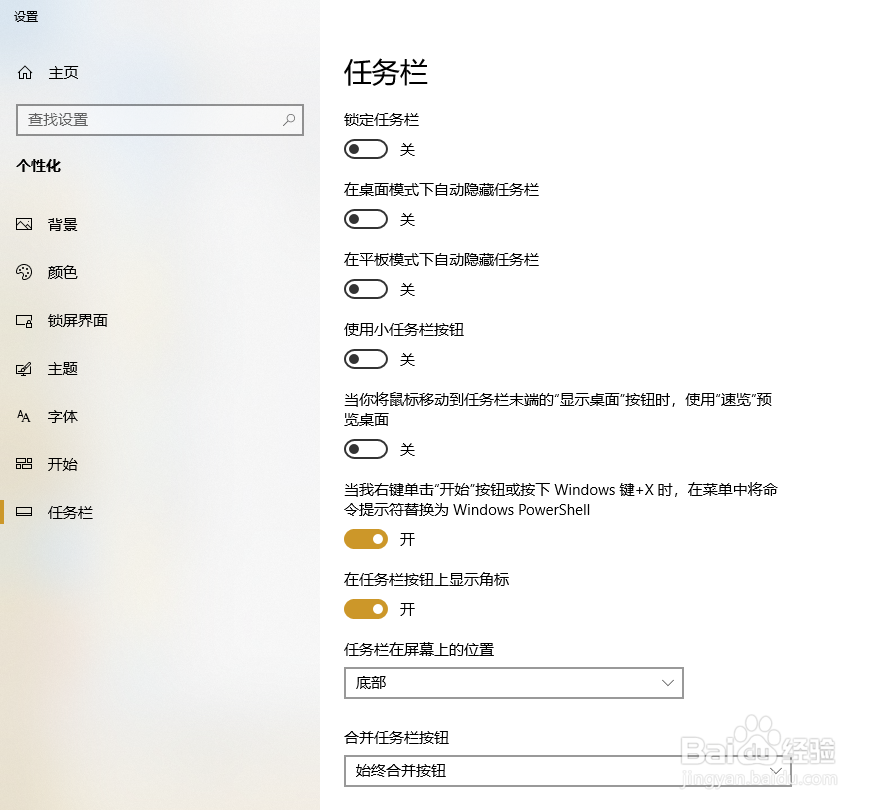The image size is (887, 810).
Task: Disable the Windows PowerShell replacement switch
Action: point(366,539)
